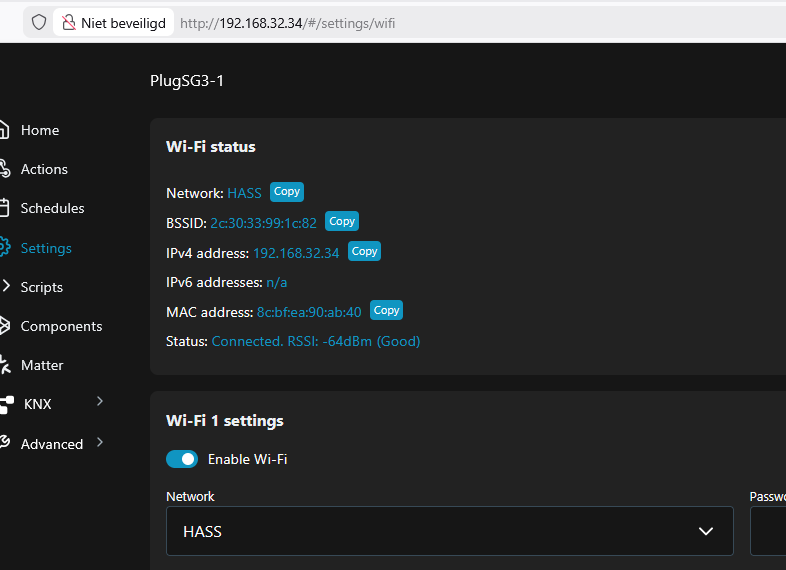Open the HASS network dropdown

click(x=449, y=531)
